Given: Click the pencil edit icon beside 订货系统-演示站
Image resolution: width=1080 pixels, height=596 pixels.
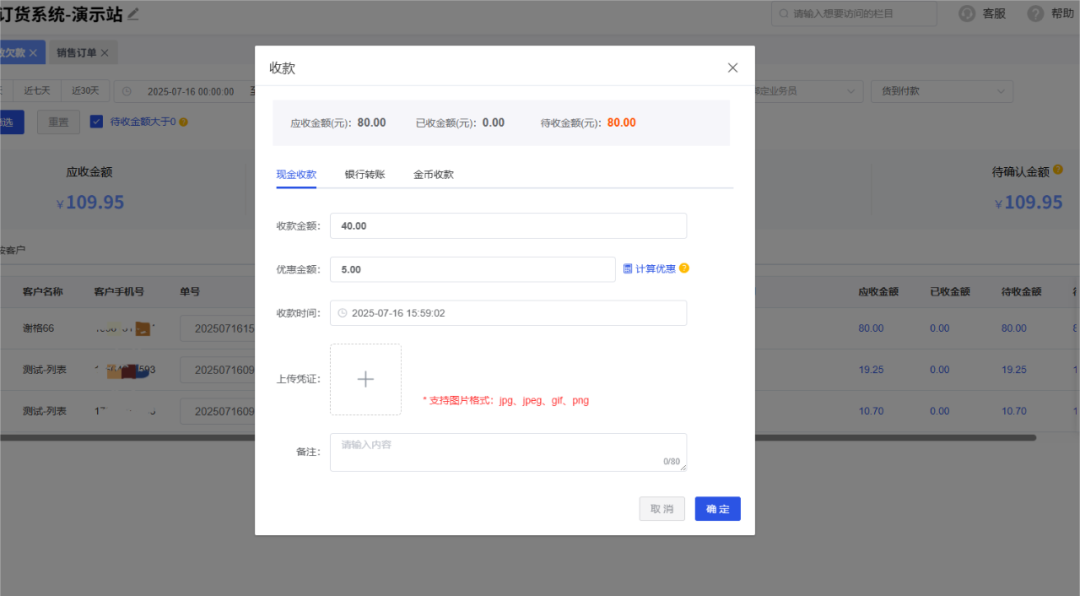Looking at the screenshot, I should (132, 13).
